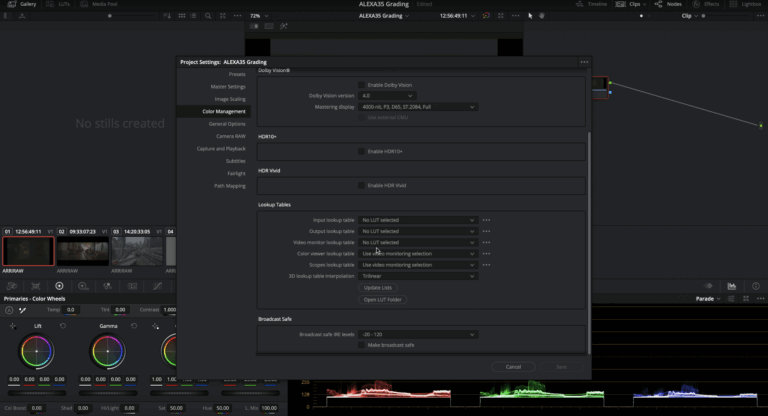Click the Update Lists button
This screenshot has height=416, width=768.
[379, 288]
